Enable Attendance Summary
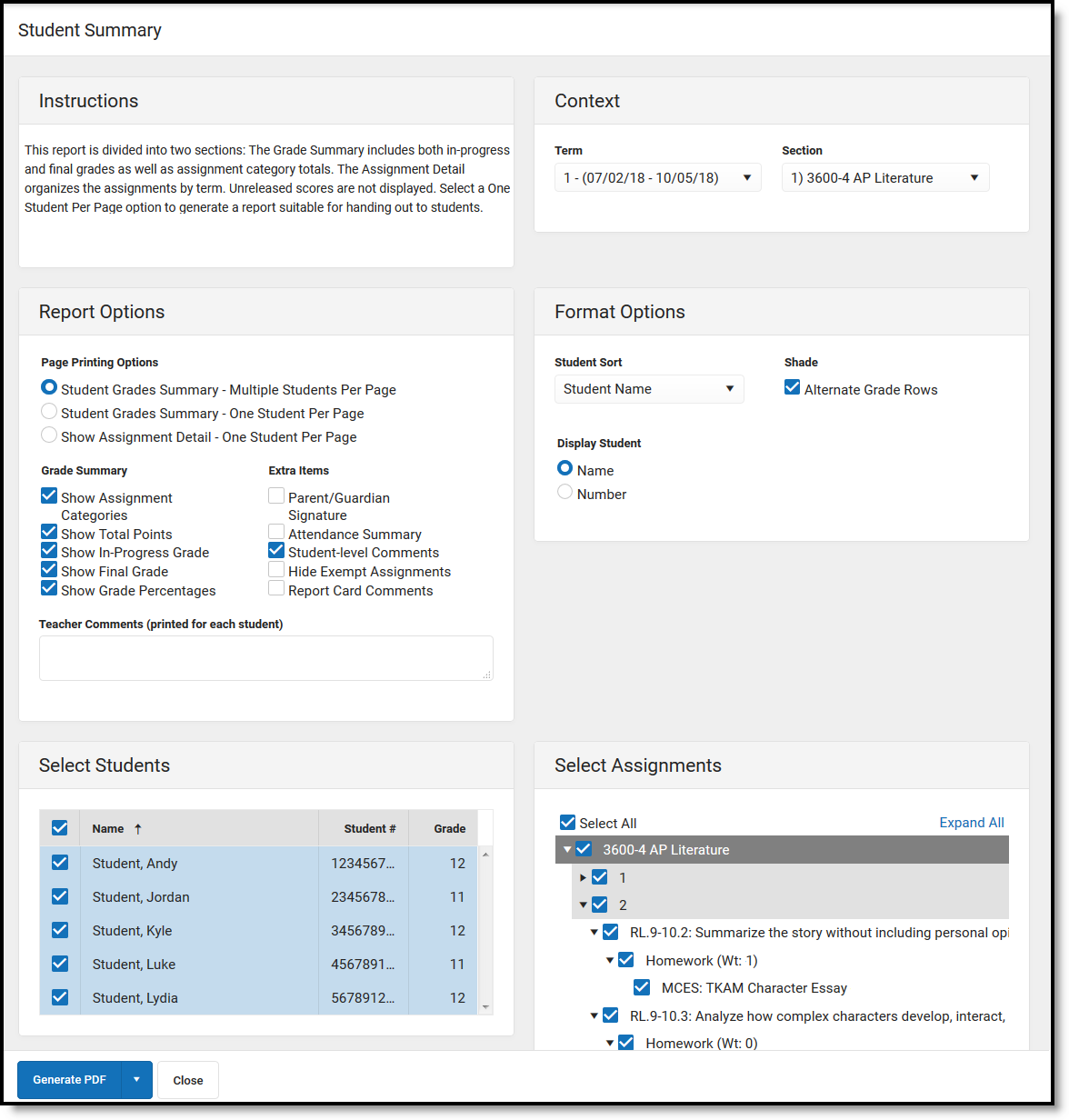Image resolution: width=1069 pixels, height=1120 pixels. tap(276, 532)
